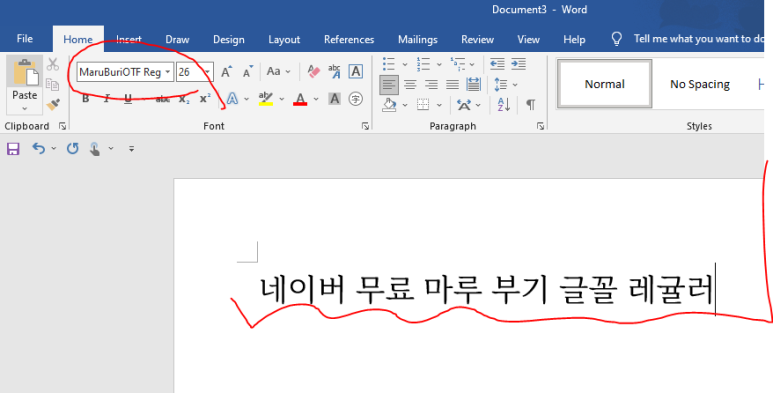Toggle Italic formatting

[x=106, y=99]
